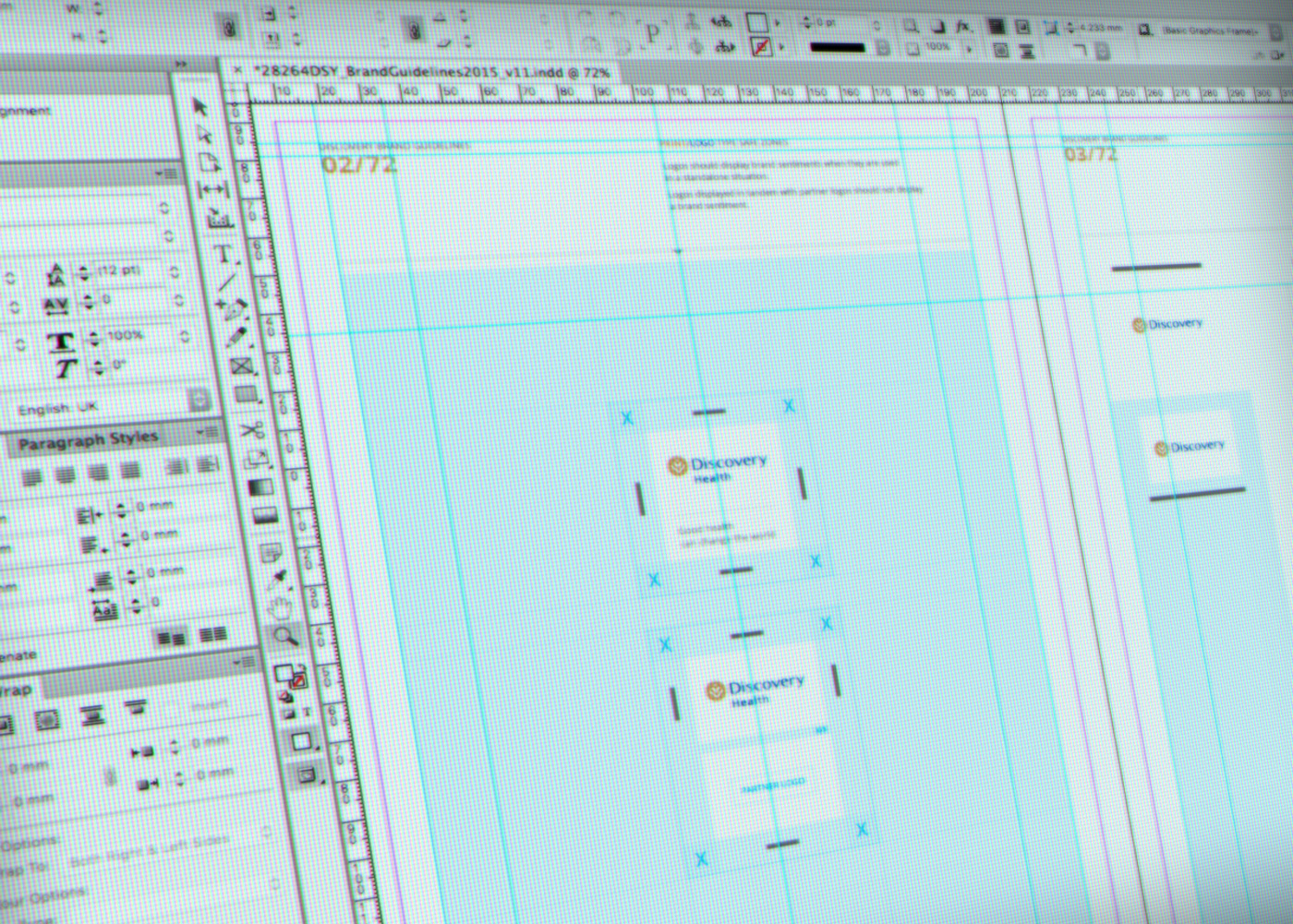Click the black stroke style preview bar
This screenshot has height=924, width=1293.
tap(837, 47)
